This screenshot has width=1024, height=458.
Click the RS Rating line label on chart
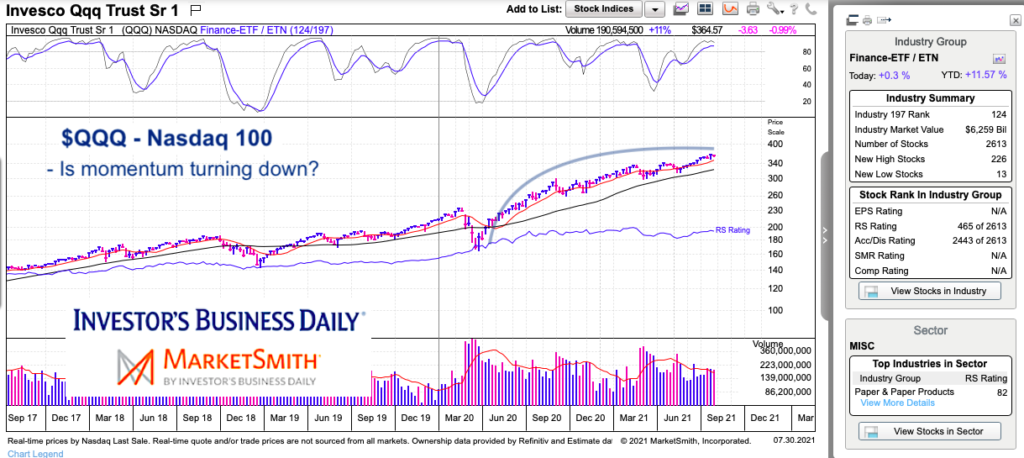pyautogui.click(x=733, y=230)
